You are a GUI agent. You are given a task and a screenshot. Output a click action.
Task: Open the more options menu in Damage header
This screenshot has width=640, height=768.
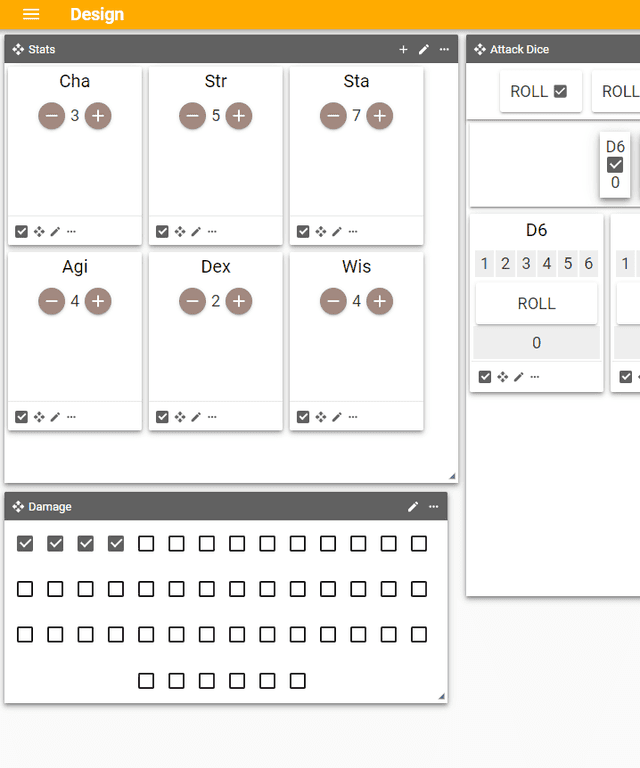click(x=433, y=507)
